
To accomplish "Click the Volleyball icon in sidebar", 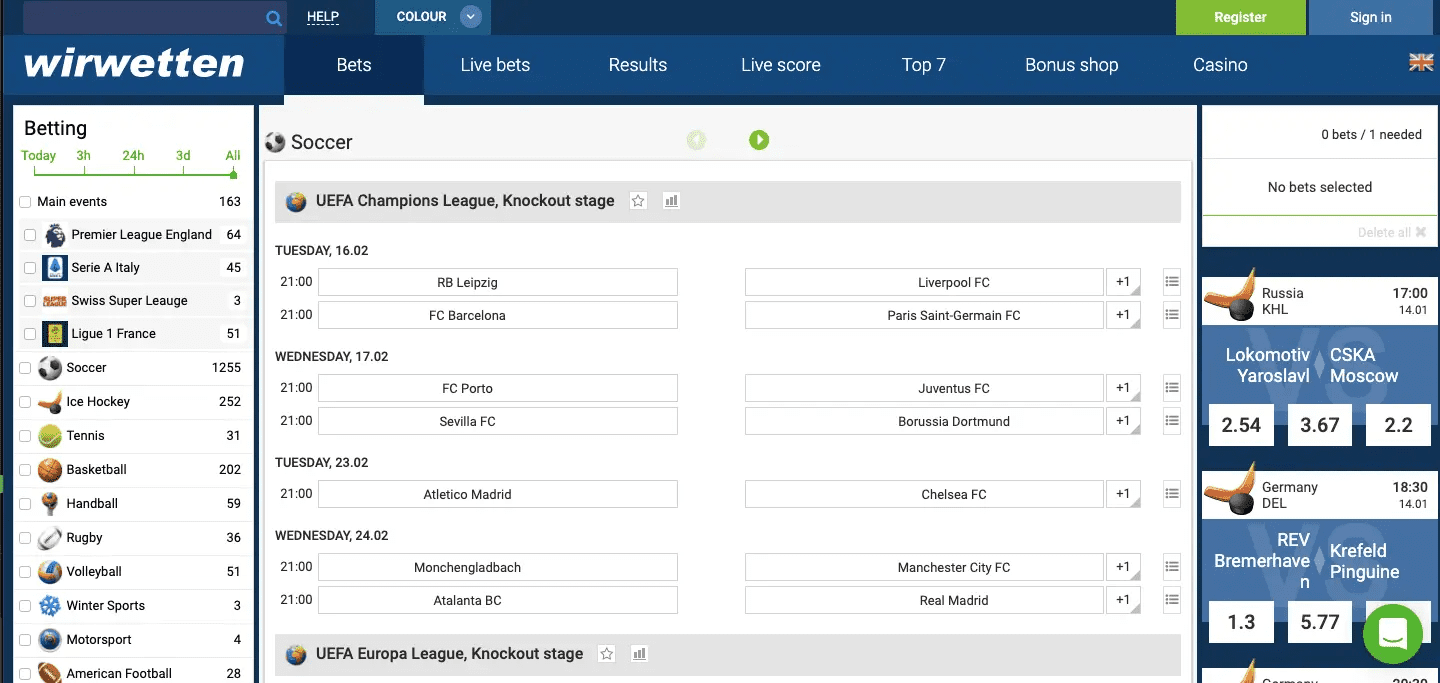I will [x=50, y=572].
